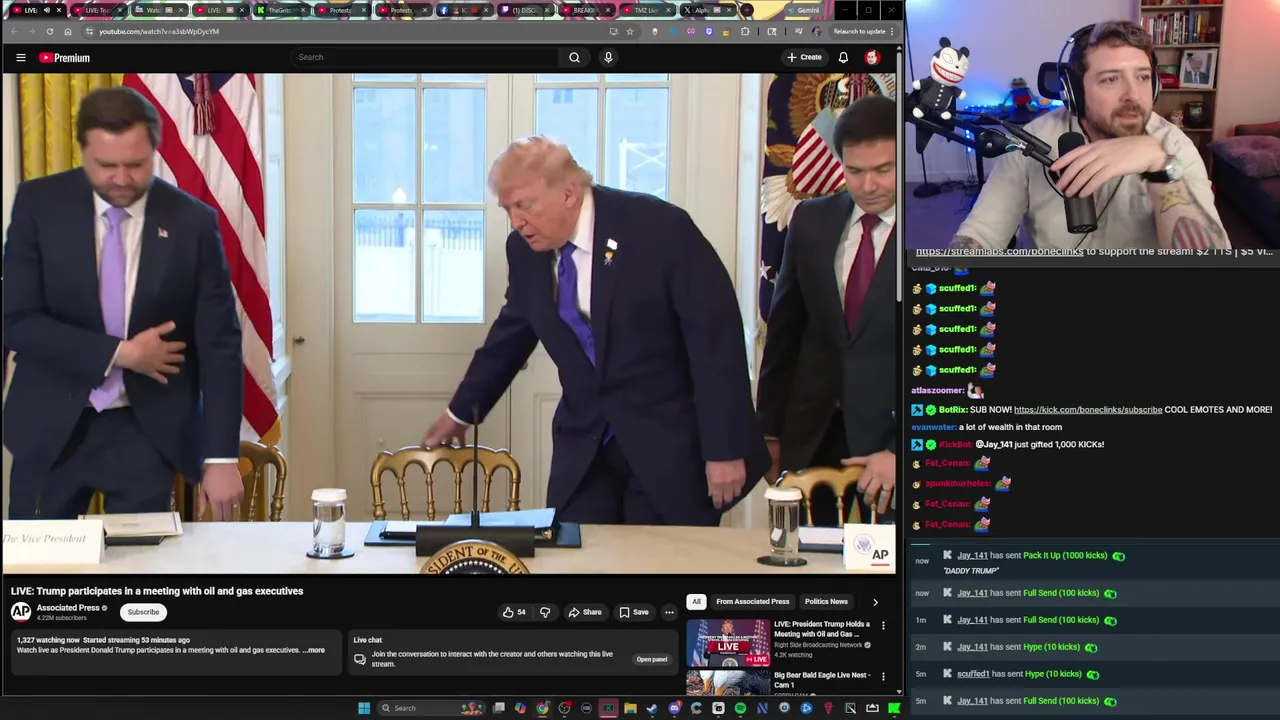Reload the browser page
Viewport: 1280px width, 720px height.
coord(49,31)
